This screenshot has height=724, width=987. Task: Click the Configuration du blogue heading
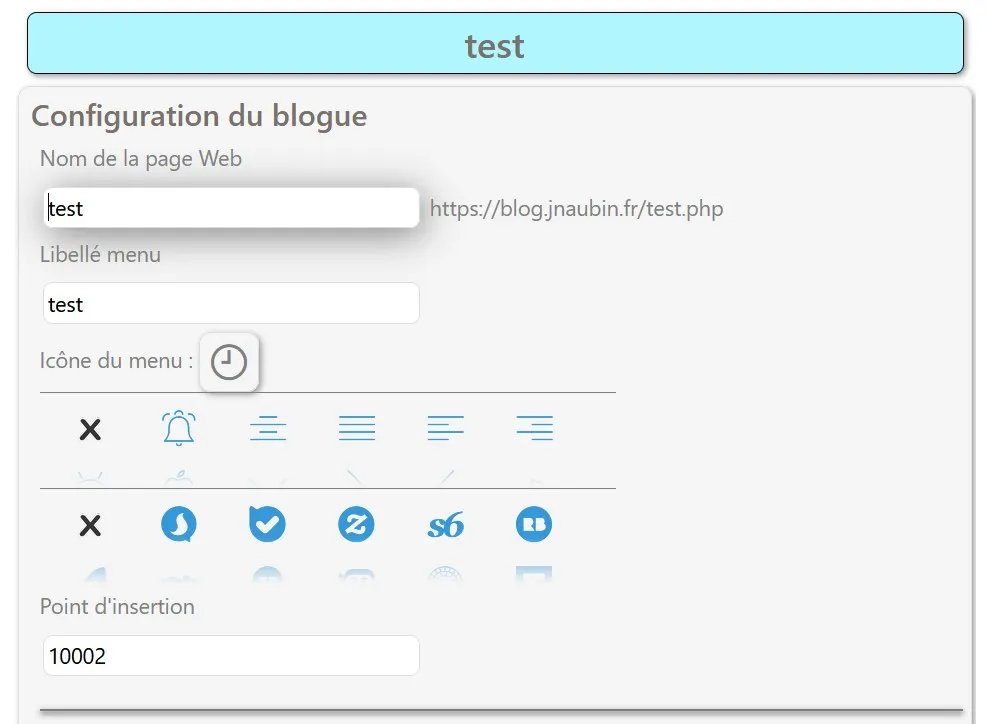pyautogui.click(x=199, y=116)
